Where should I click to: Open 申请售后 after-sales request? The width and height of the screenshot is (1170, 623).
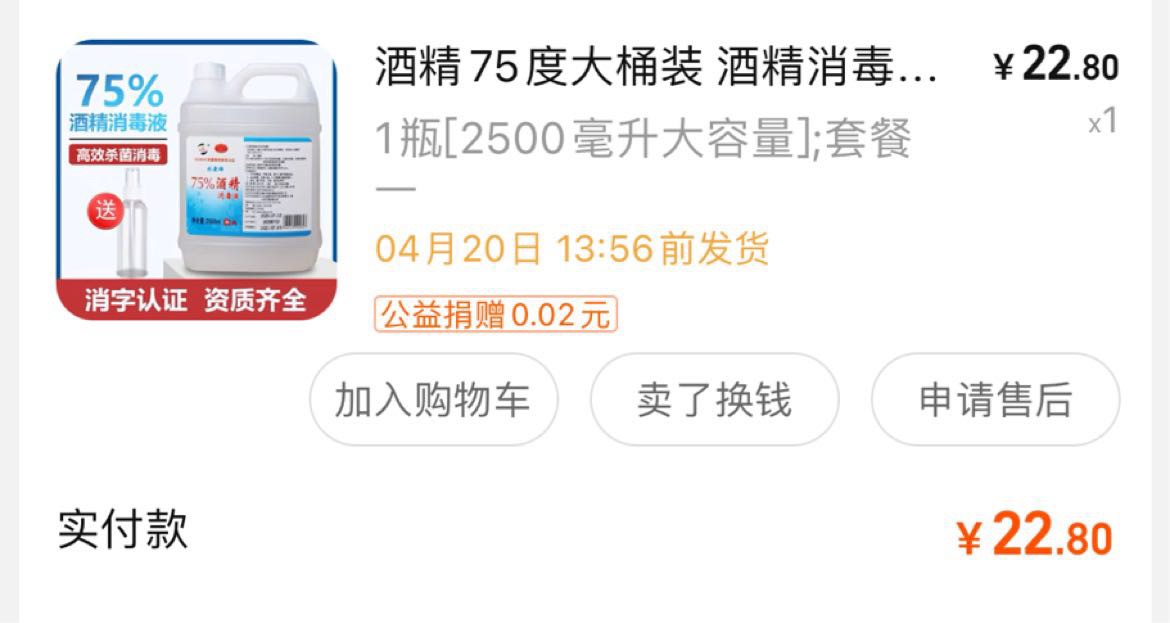click(x=995, y=400)
